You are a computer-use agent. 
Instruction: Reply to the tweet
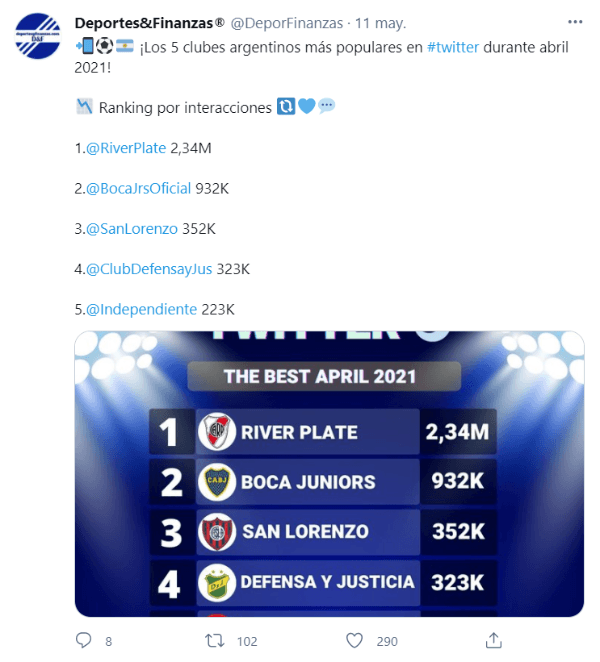[84, 640]
